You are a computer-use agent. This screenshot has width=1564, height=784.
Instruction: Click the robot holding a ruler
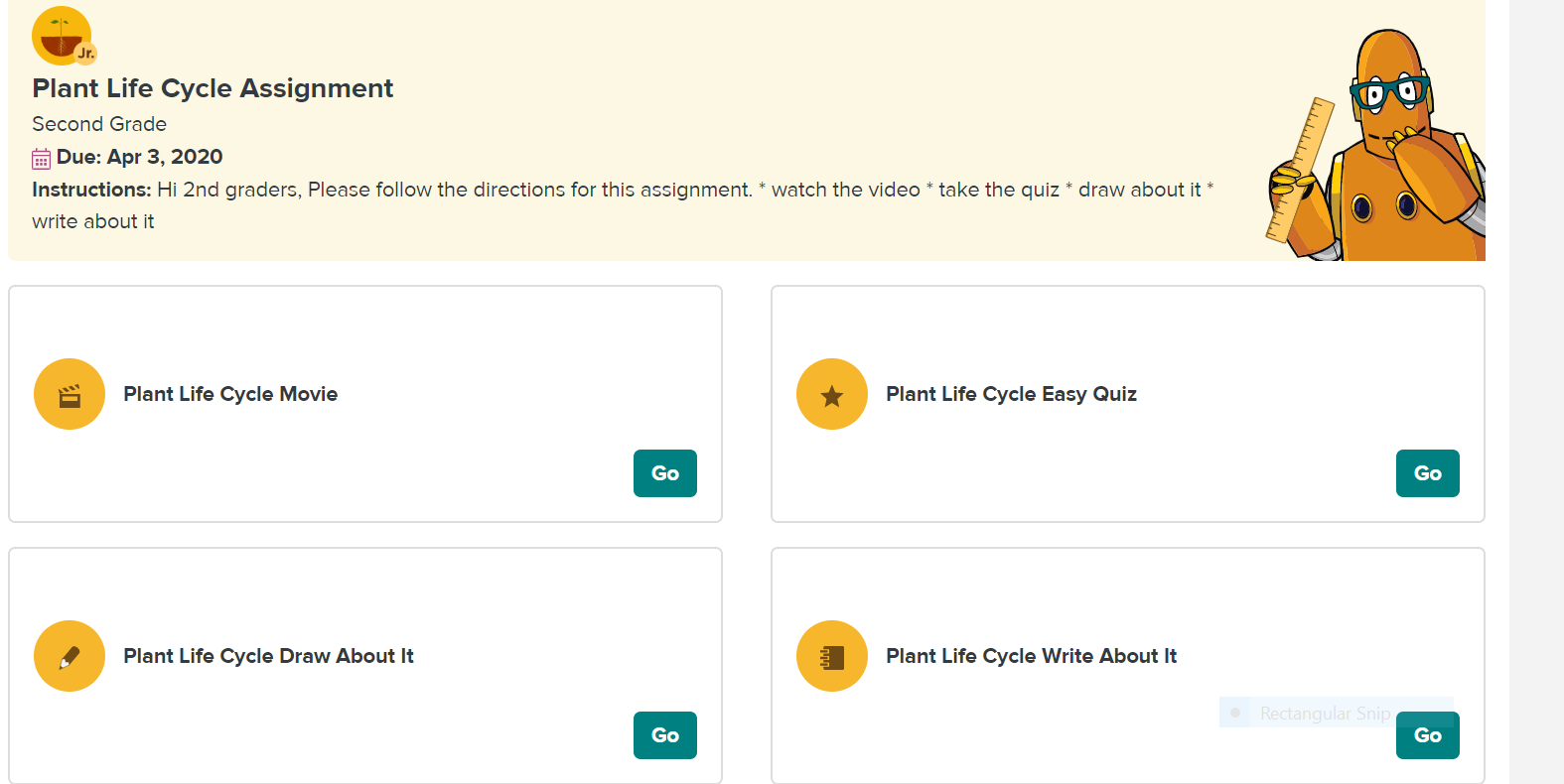[1380, 149]
